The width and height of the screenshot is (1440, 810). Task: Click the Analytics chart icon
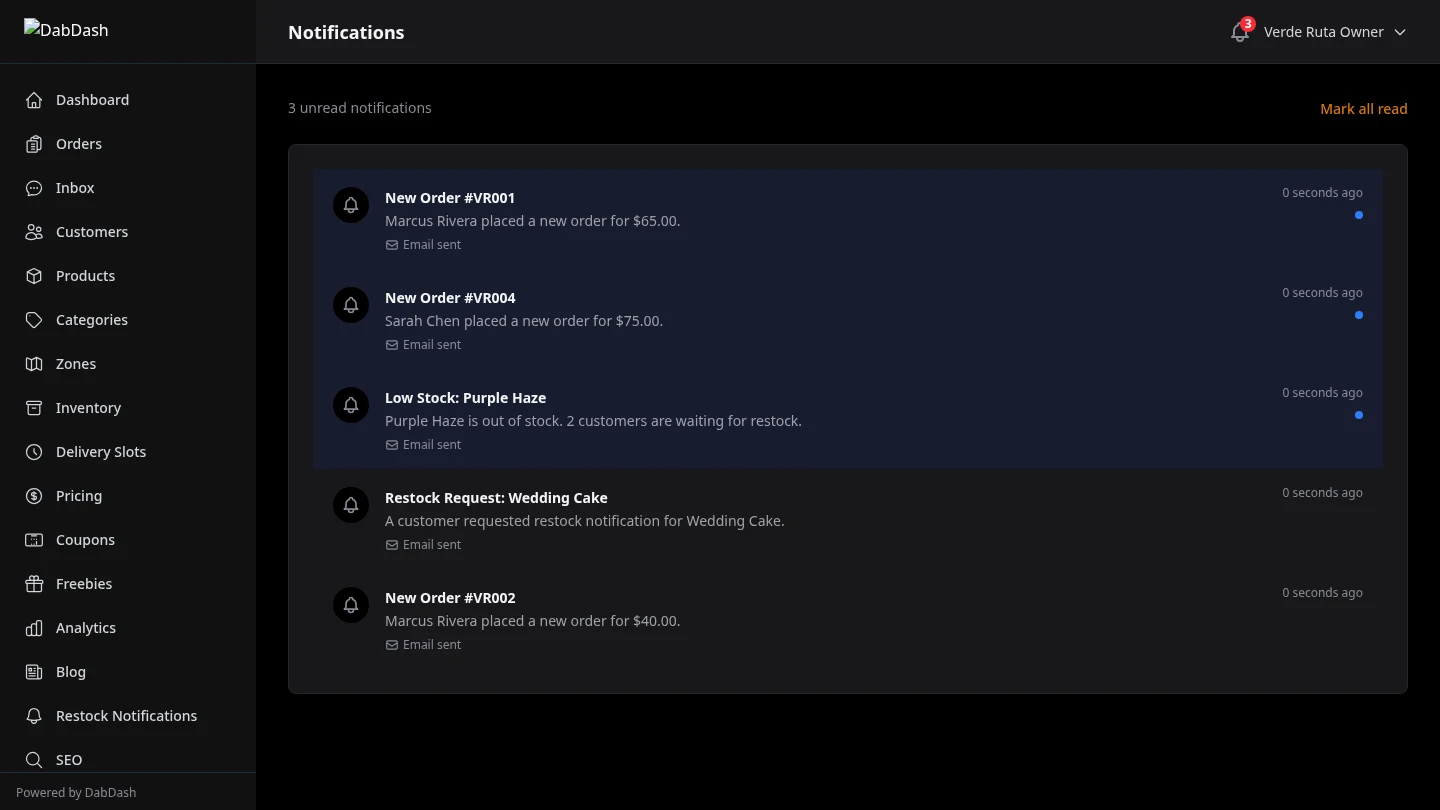point(33,628)
